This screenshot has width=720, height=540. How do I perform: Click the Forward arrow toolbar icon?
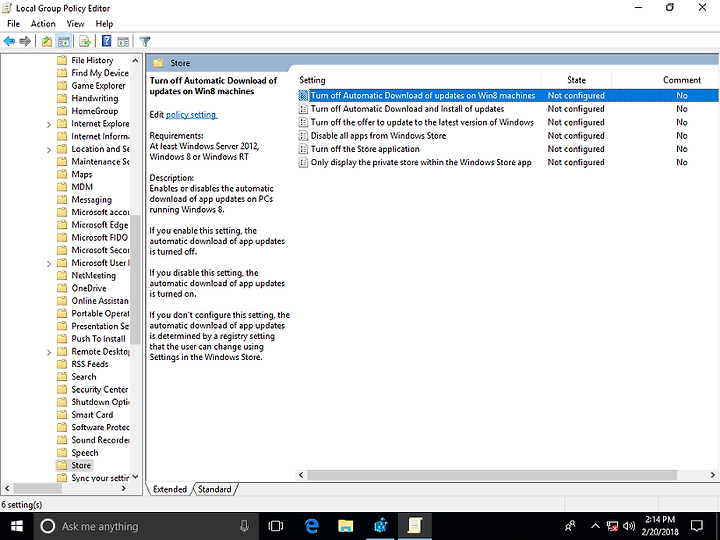(x=25, y=41)
